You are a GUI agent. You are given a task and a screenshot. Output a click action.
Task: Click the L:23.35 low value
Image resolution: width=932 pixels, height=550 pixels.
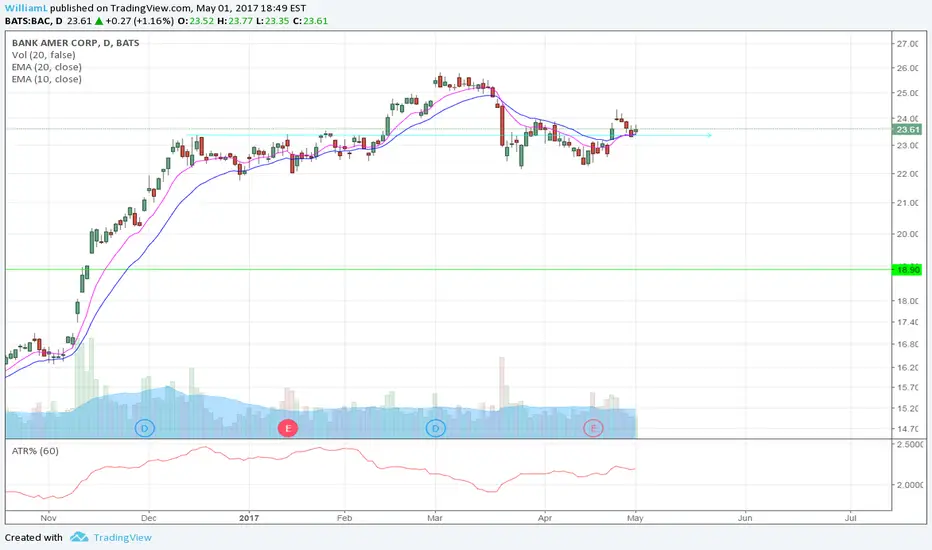click(x=272, y=21)
